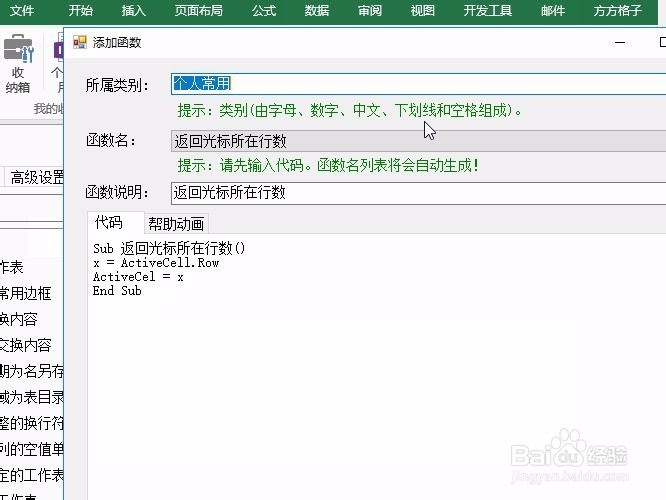The width and height of the screenshot is (666, 500).
Task: Switch to the 帮助动画 tab
Action: 176,223
